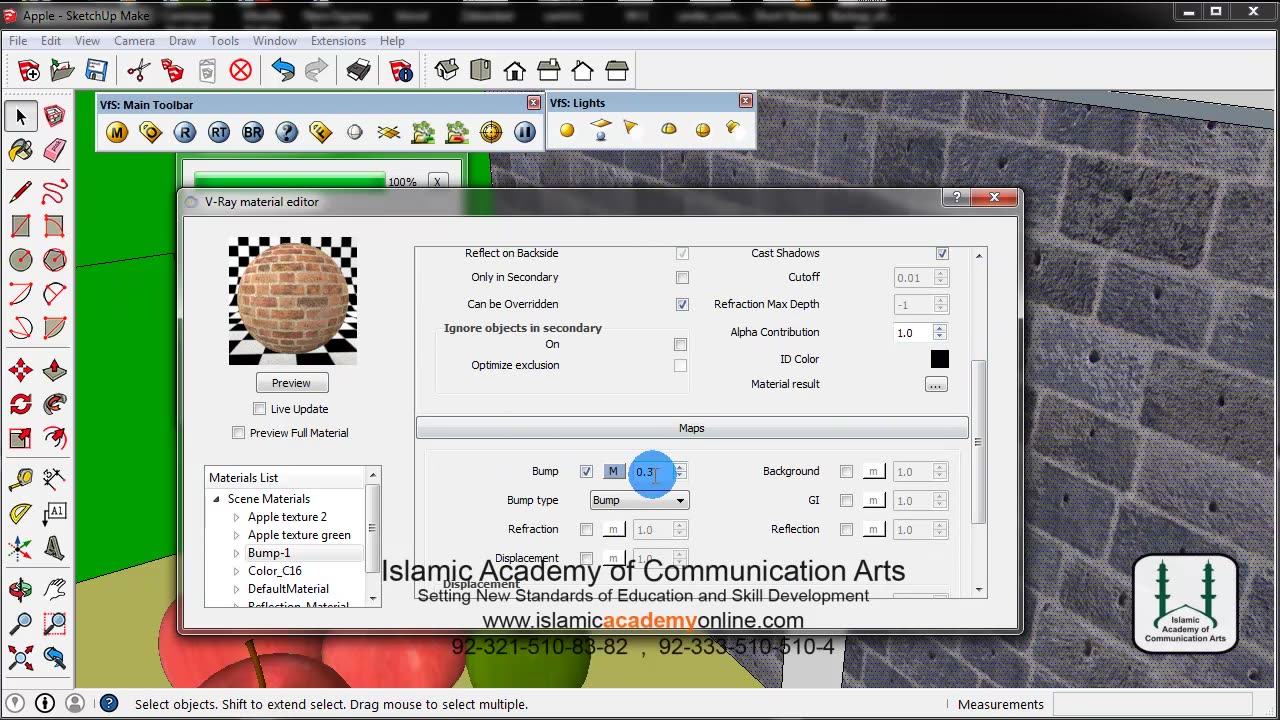Add V-Ray omni light sphere icon
Screen dimensions: 1280x720
567,130
